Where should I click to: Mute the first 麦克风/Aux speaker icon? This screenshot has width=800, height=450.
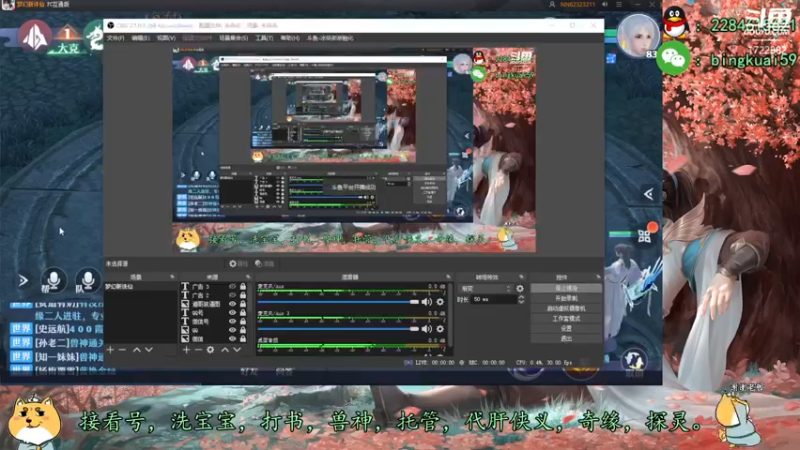pyautogui.click(x=427, y=302)
